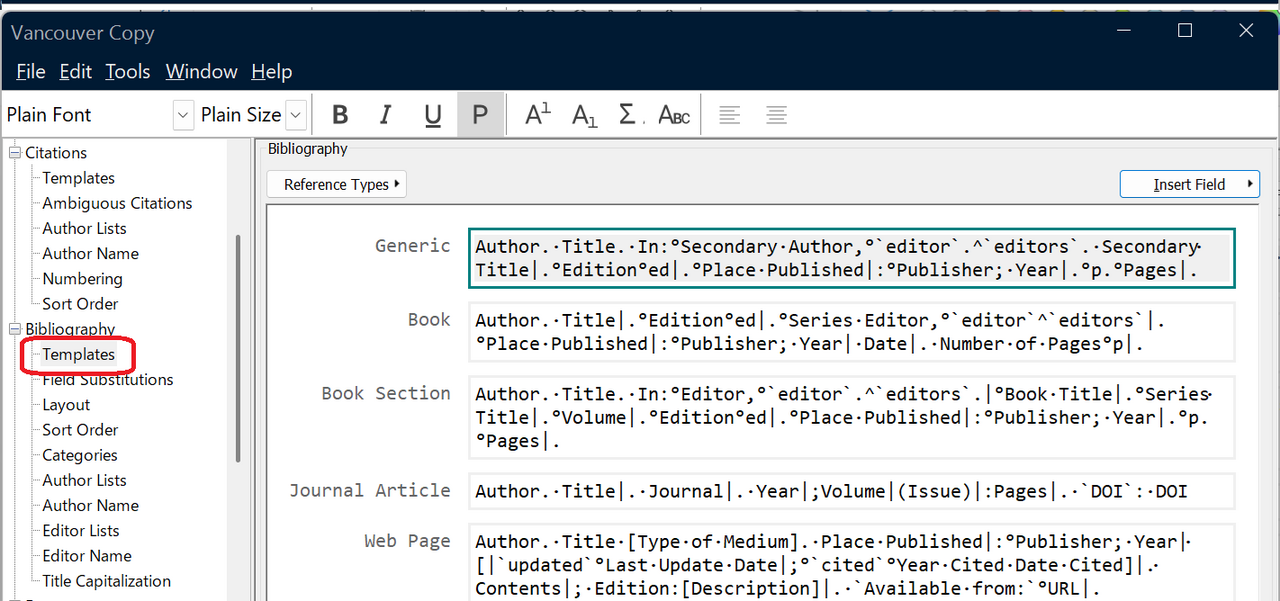Select Author Lists under Bibliography
This screenshot has height=601, width=1280.
coord(84,480)
